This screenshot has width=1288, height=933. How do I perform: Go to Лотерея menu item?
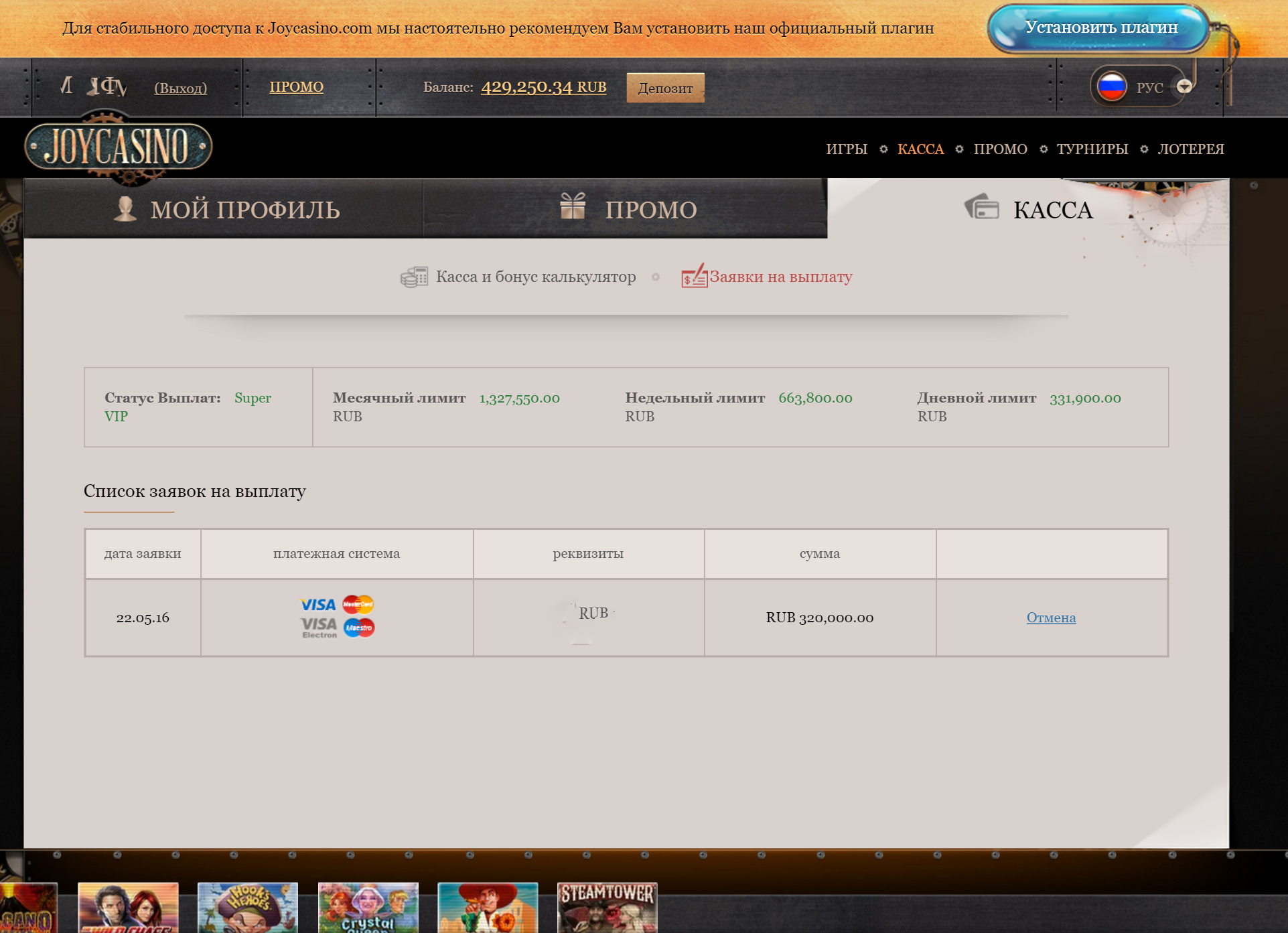click(1190, 149)
